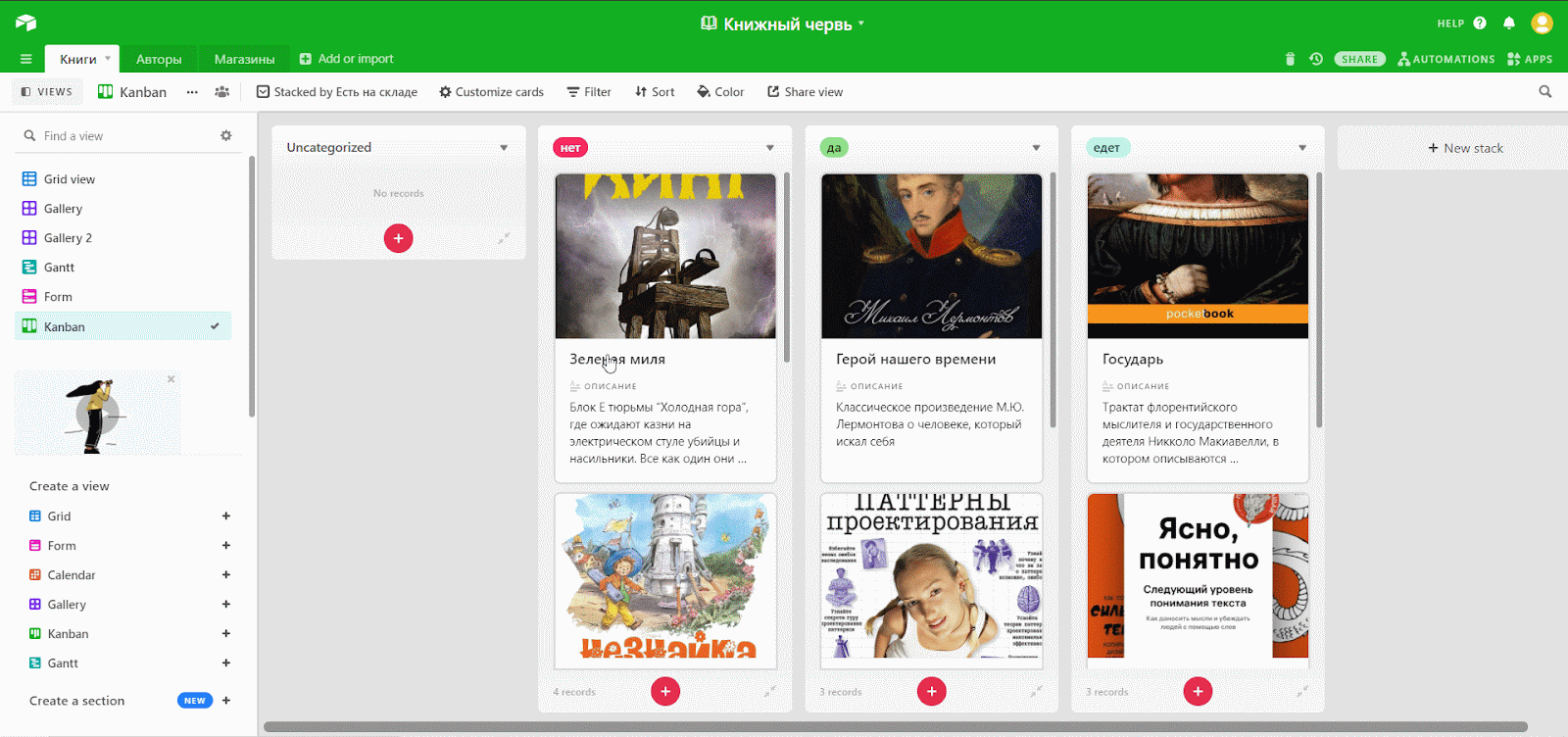Collapse the Uncategorized stack expand icon
This screenshot has width=1568, height=737.
[504, 238]
